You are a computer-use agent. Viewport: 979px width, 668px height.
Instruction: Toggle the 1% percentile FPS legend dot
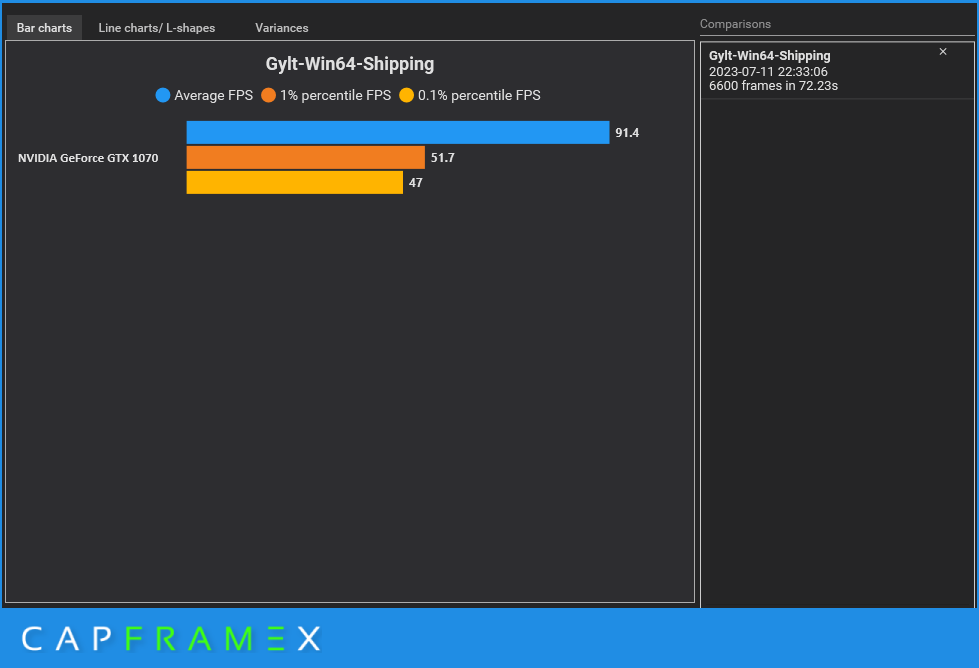tap(268, 95)
